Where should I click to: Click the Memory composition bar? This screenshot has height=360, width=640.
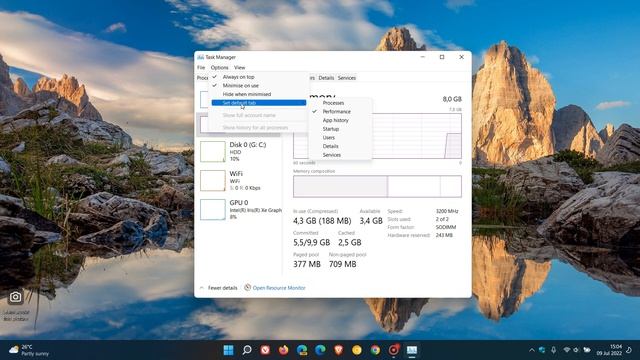(x=378, y=186)
